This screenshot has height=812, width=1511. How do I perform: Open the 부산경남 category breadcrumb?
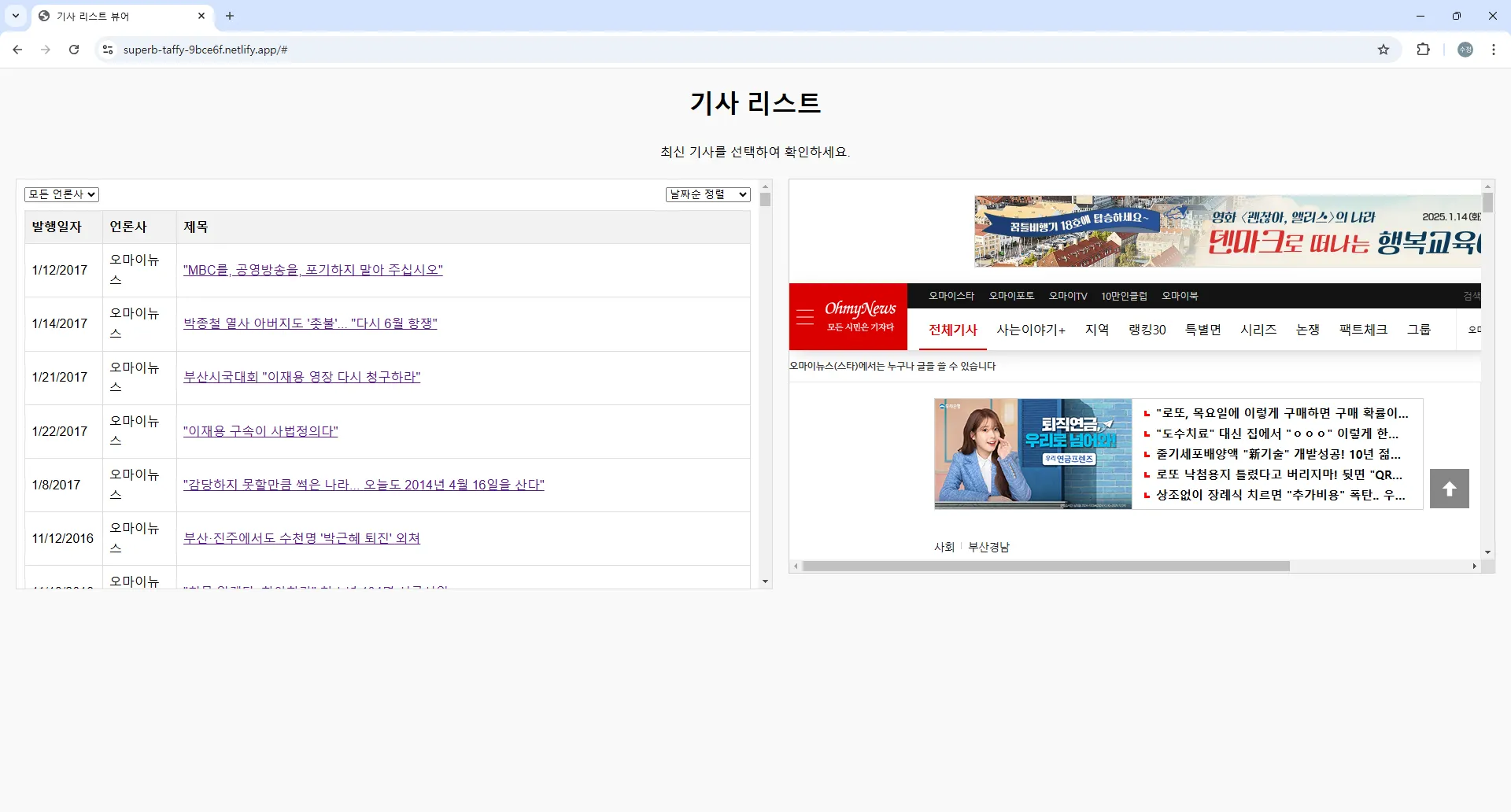[988, 547]
